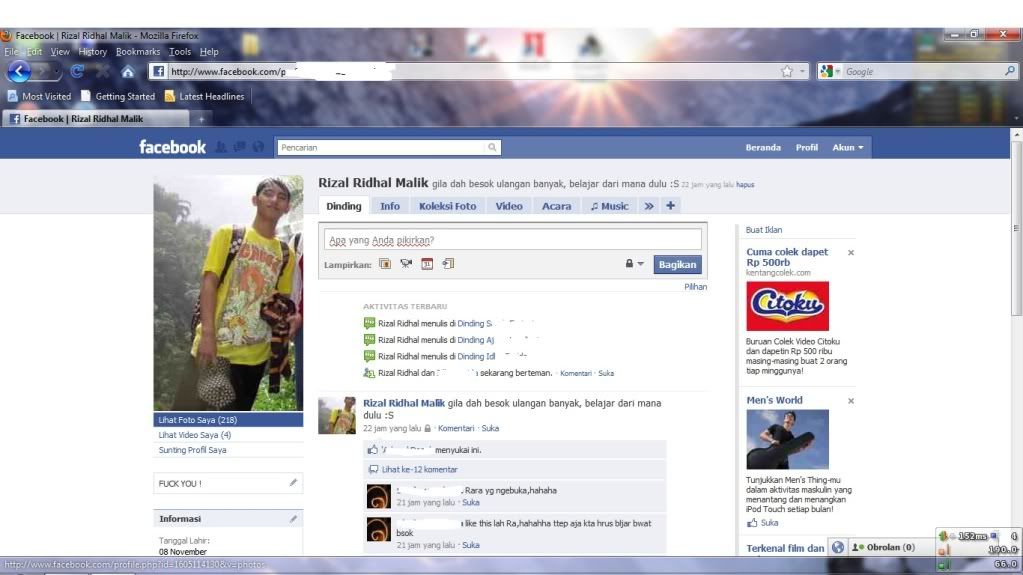
Task: Open the File menu
Action: point(11,52)
